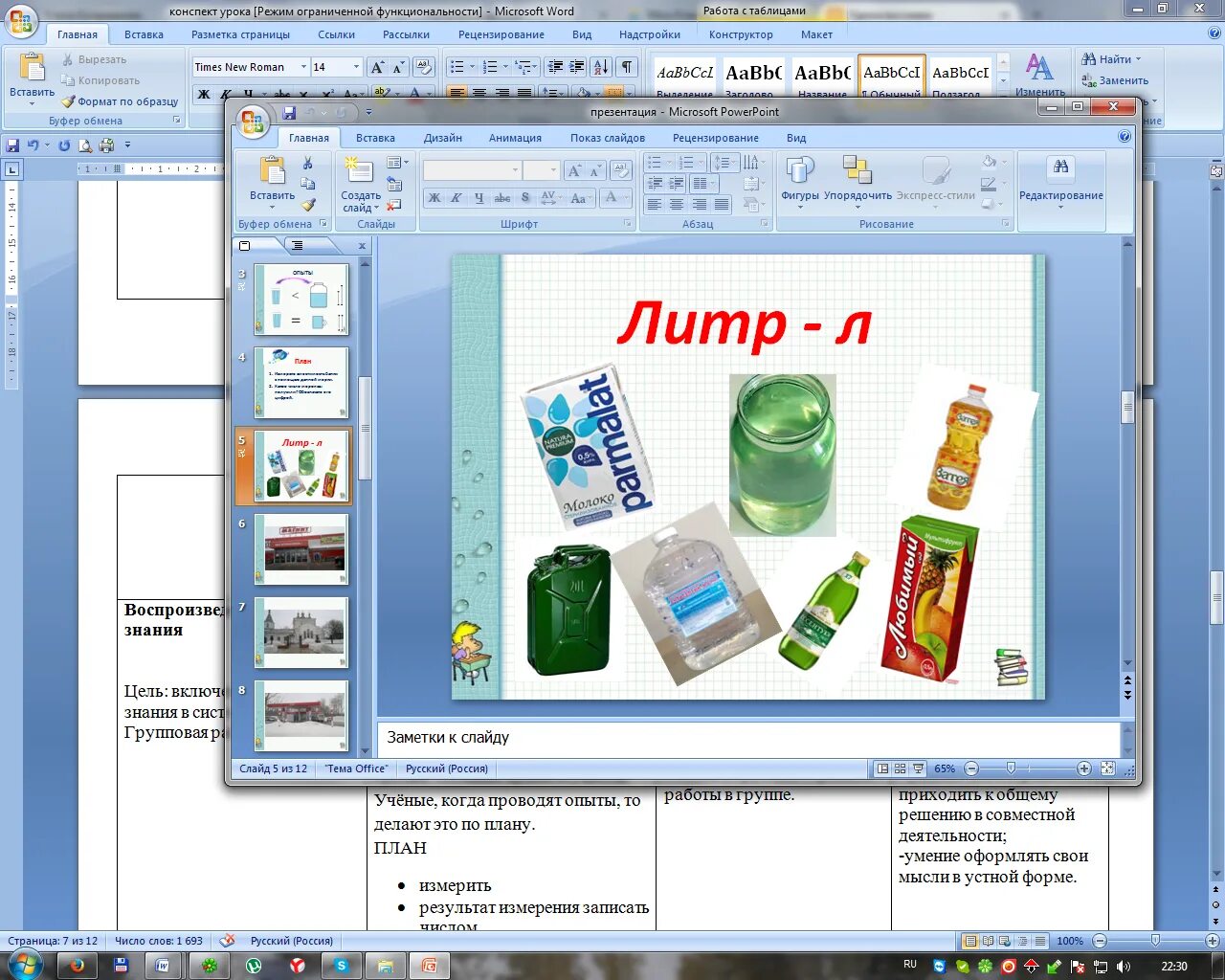
Task: Switch to Outline pane tab
Action: (298, 246)
